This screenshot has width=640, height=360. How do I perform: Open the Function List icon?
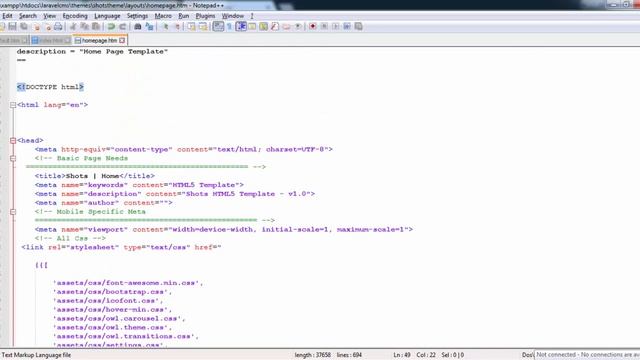click(x=275, y=27)
